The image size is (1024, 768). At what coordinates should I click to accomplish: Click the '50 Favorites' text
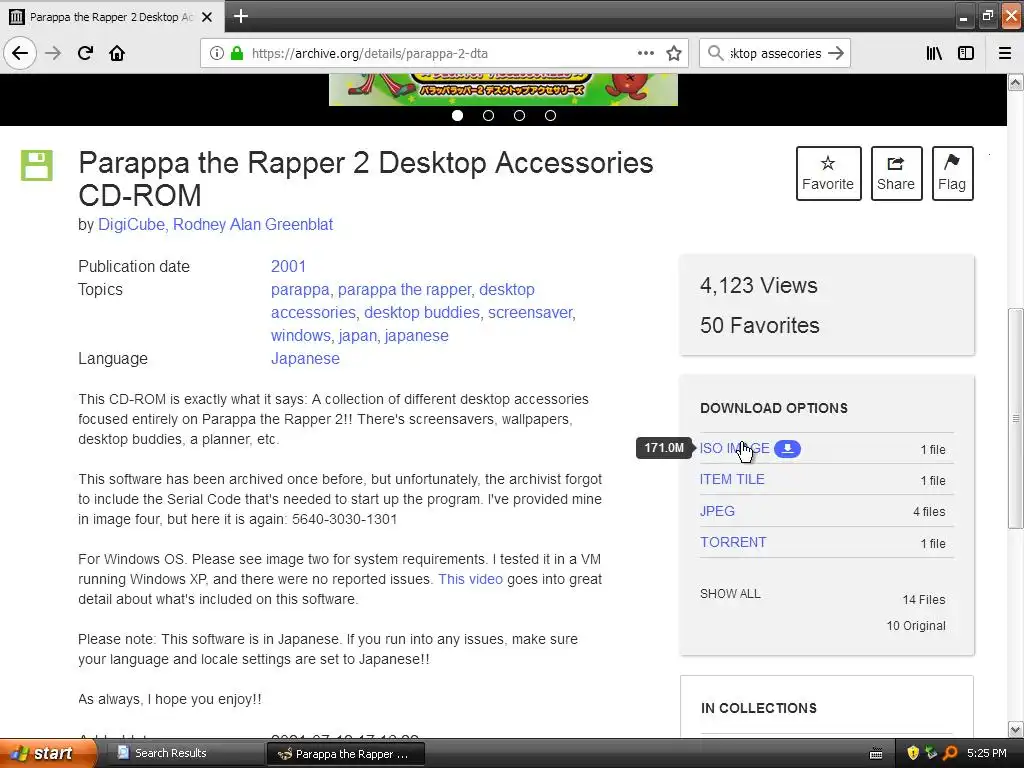[760, 325]
